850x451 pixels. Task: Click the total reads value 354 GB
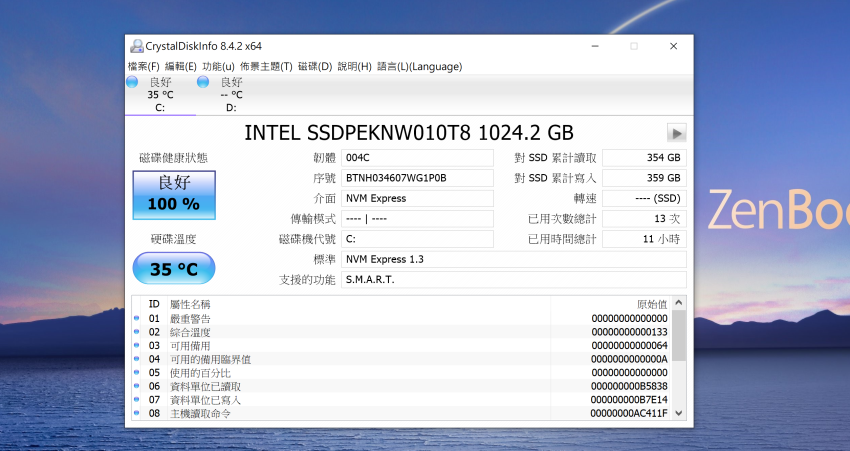pos(645,158)
